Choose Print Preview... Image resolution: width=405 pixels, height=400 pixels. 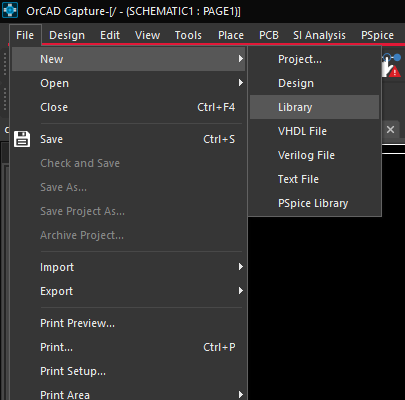[128, 323]
